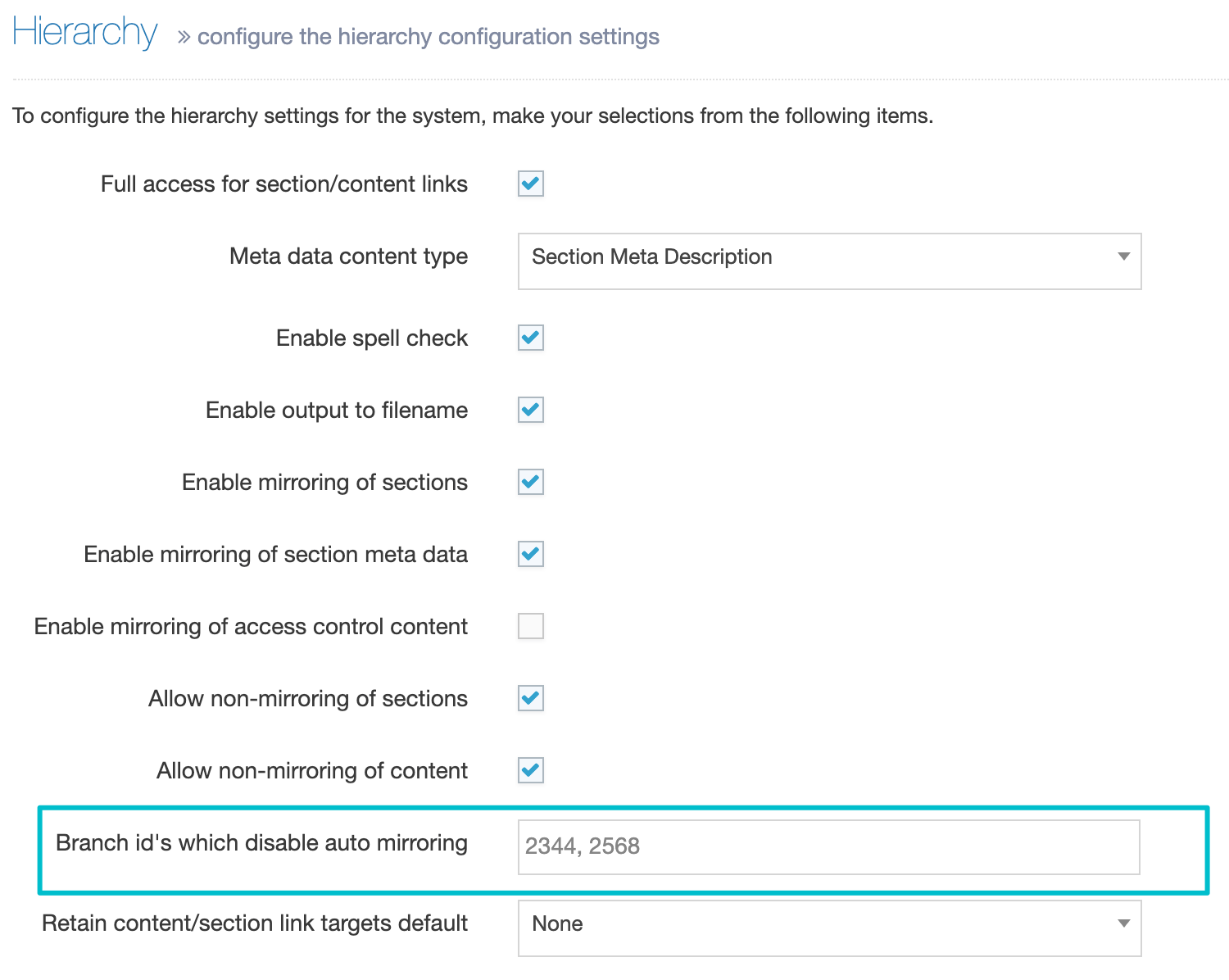The width and height of the screenshot is (1229, 980).
Task: Enable mirroring of access control content
Action: 531,626
